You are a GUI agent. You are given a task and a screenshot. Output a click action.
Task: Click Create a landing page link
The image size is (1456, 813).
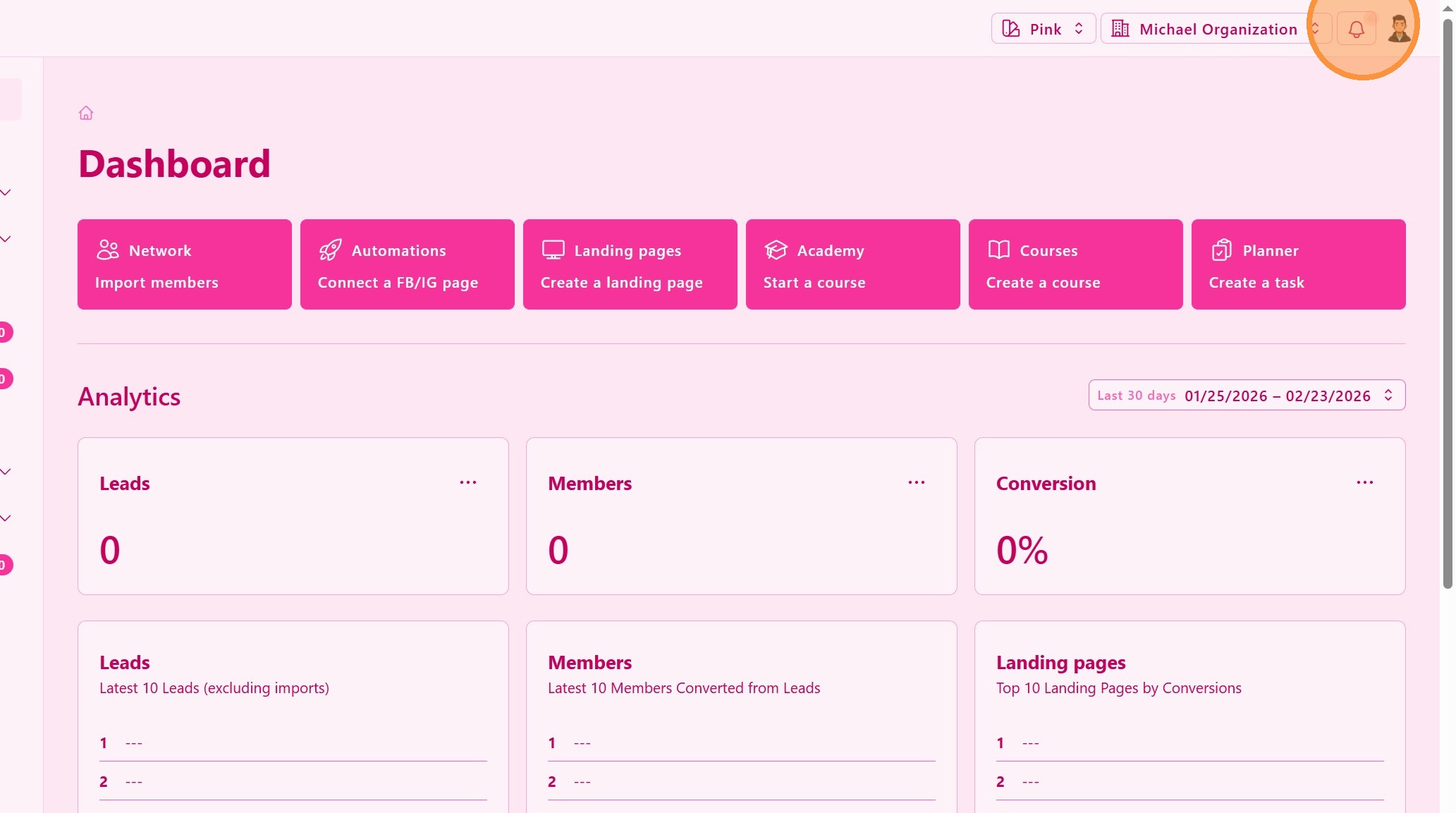pos(621,283)
